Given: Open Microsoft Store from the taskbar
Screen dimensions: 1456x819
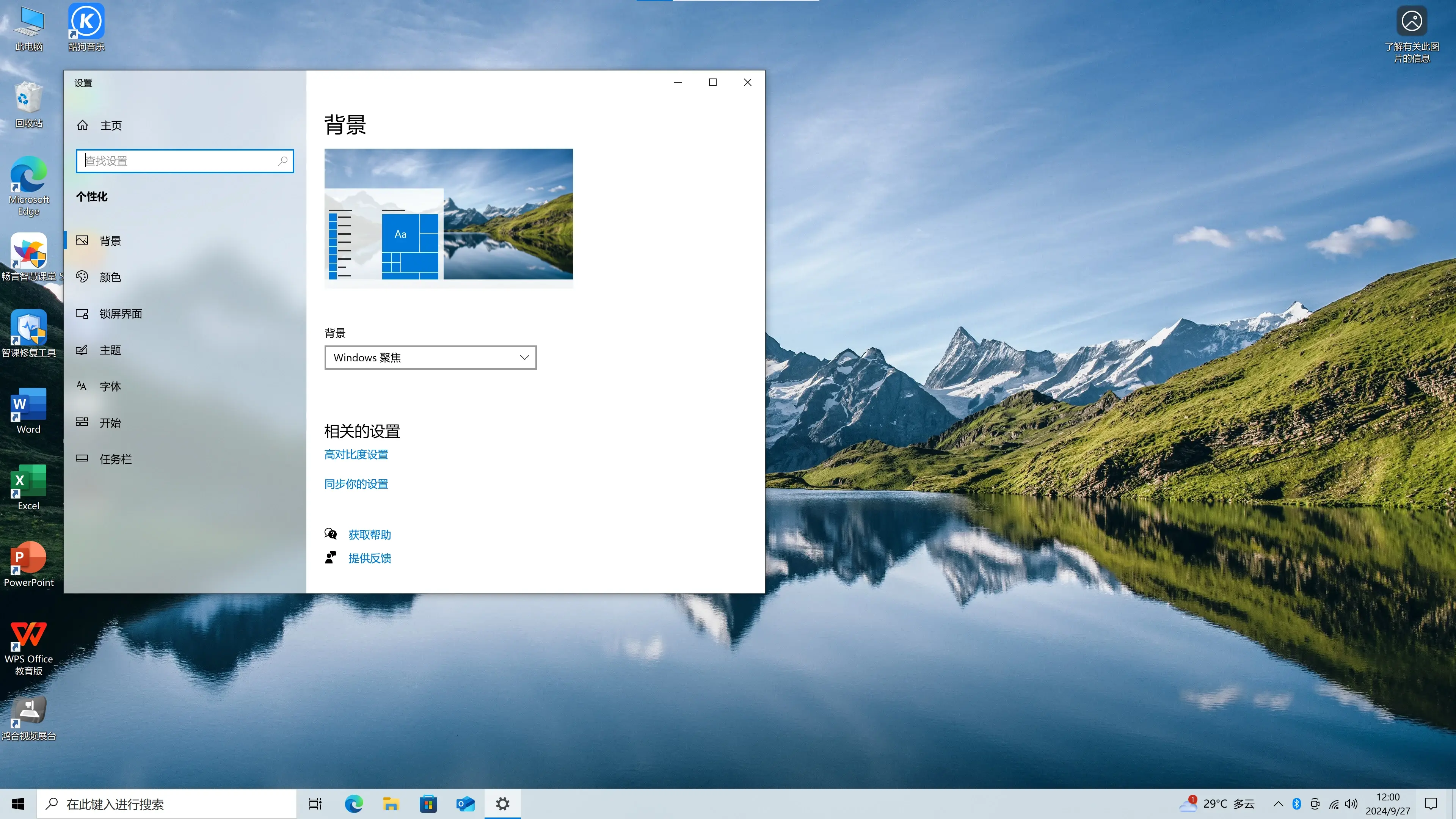Looking at the screenshot, I should point(428,804).
